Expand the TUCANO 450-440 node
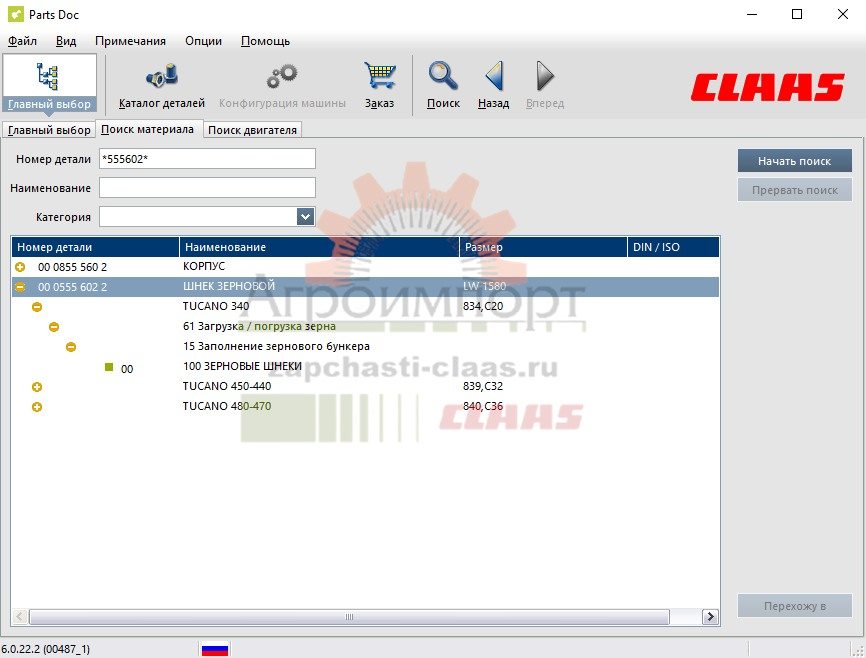The image size is (866, 658). coord(37,387)
